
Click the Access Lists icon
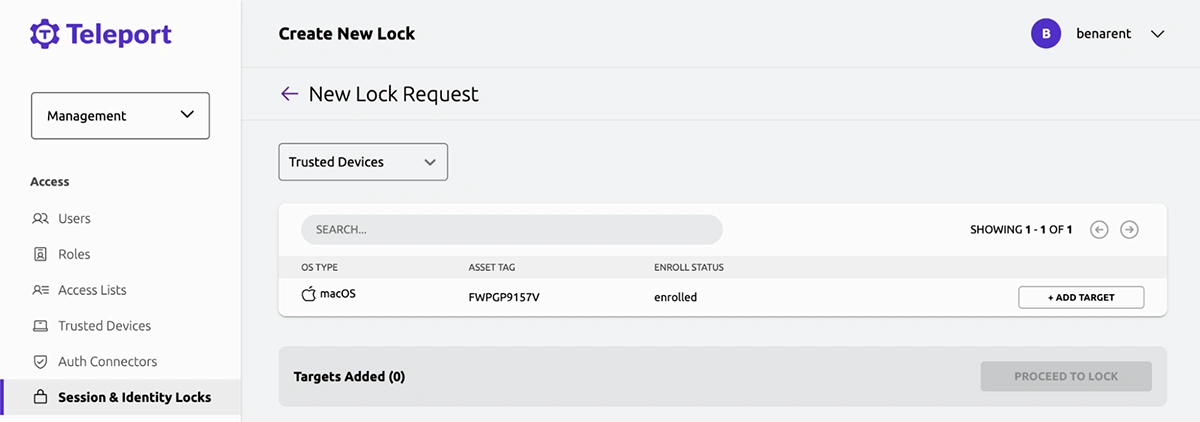41,290
